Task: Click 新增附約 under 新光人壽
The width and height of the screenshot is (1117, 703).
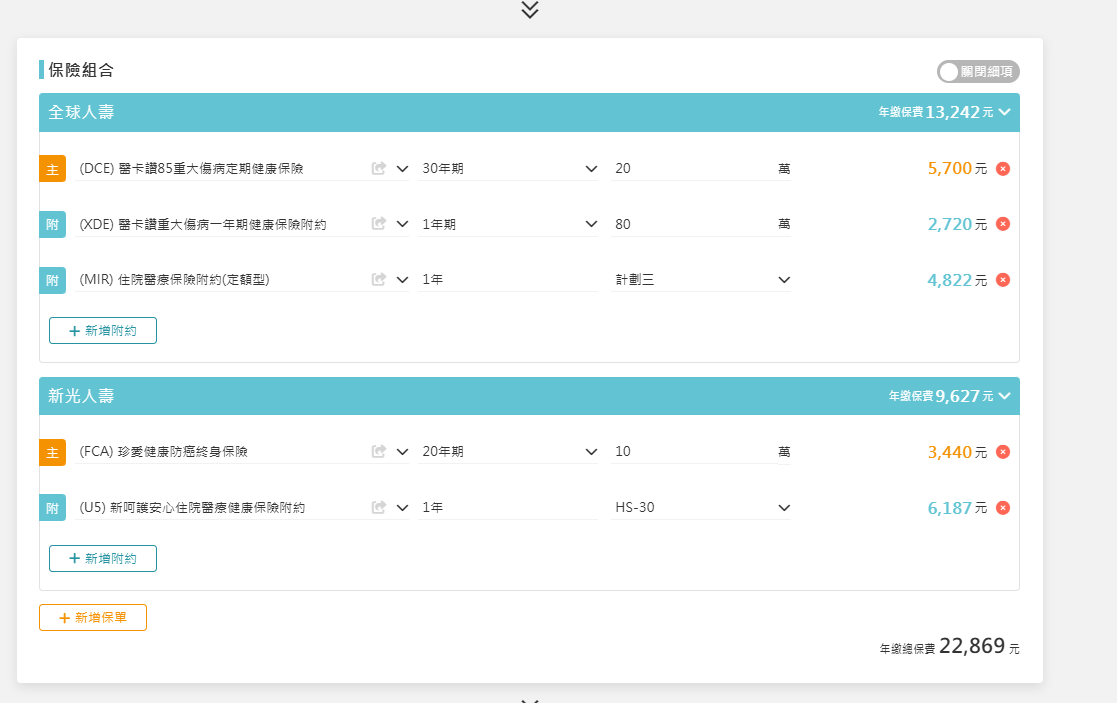Action: tap(103, 559)
